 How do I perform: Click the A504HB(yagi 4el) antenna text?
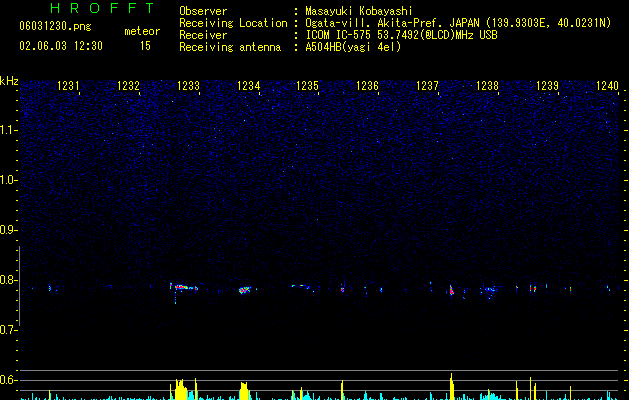click(353, 47)
